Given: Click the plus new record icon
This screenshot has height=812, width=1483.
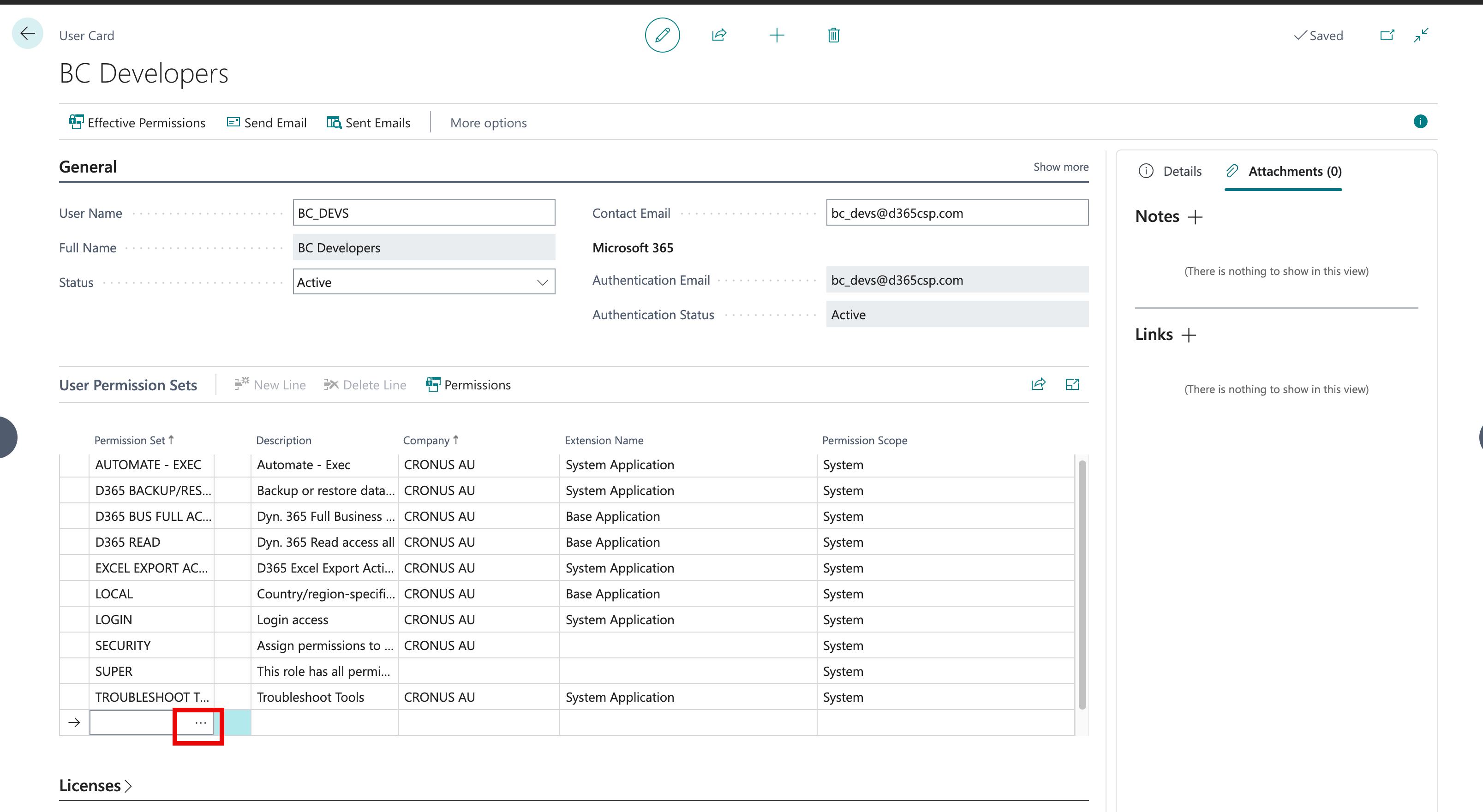Looking at the screenshot, I should coord(777,35).
